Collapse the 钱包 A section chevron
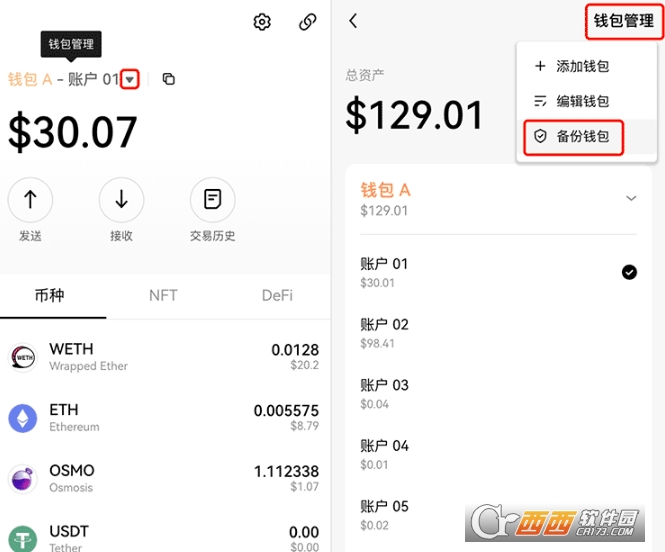The height and width of the screenshot is (552, 665). click(631, 198)
